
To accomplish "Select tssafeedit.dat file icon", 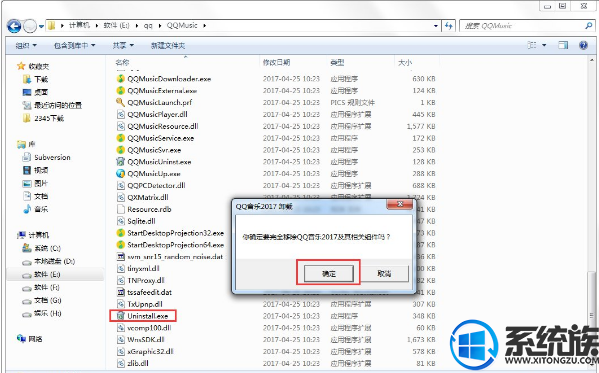I will pyautogui.click(x=121, y=292).
